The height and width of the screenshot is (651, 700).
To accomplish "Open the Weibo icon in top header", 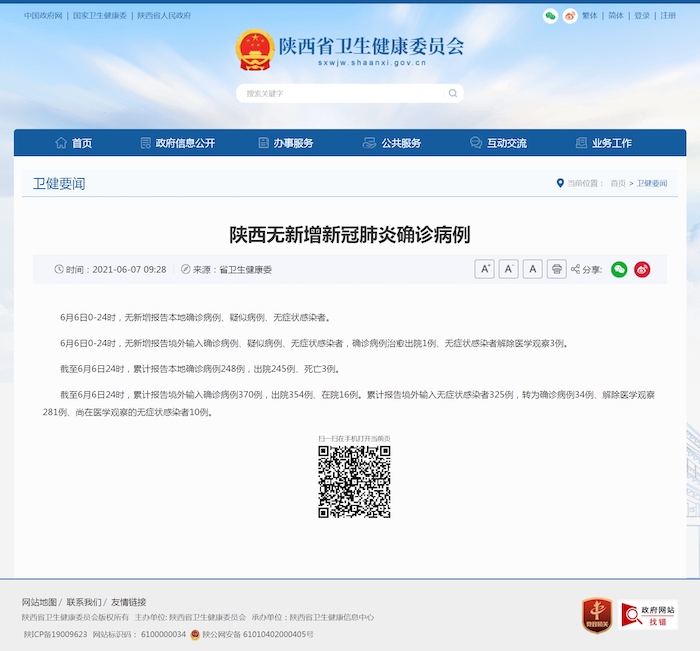I will (569, 16).
